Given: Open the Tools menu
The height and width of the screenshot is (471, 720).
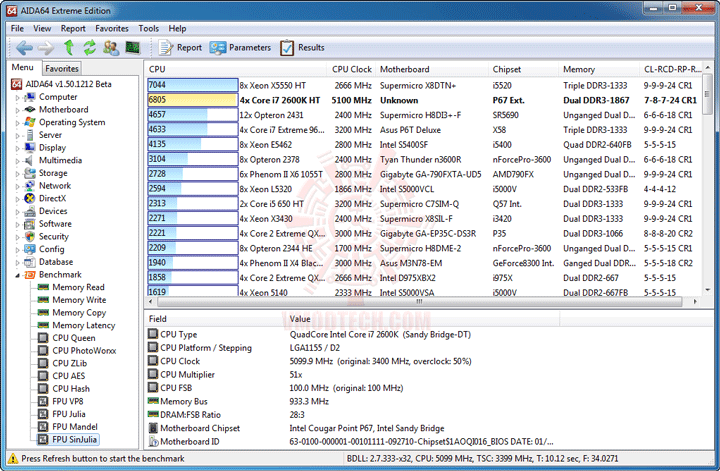Looking at the screenshot, I should 148,28.
